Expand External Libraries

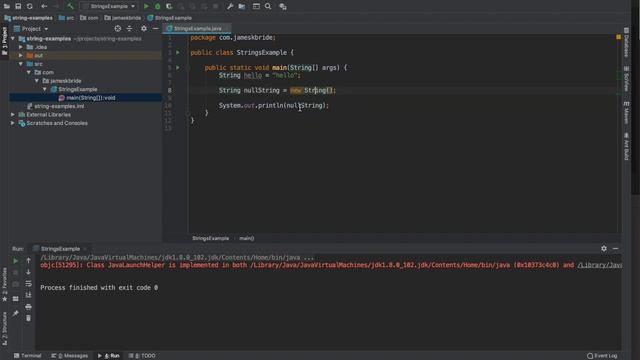13,115
